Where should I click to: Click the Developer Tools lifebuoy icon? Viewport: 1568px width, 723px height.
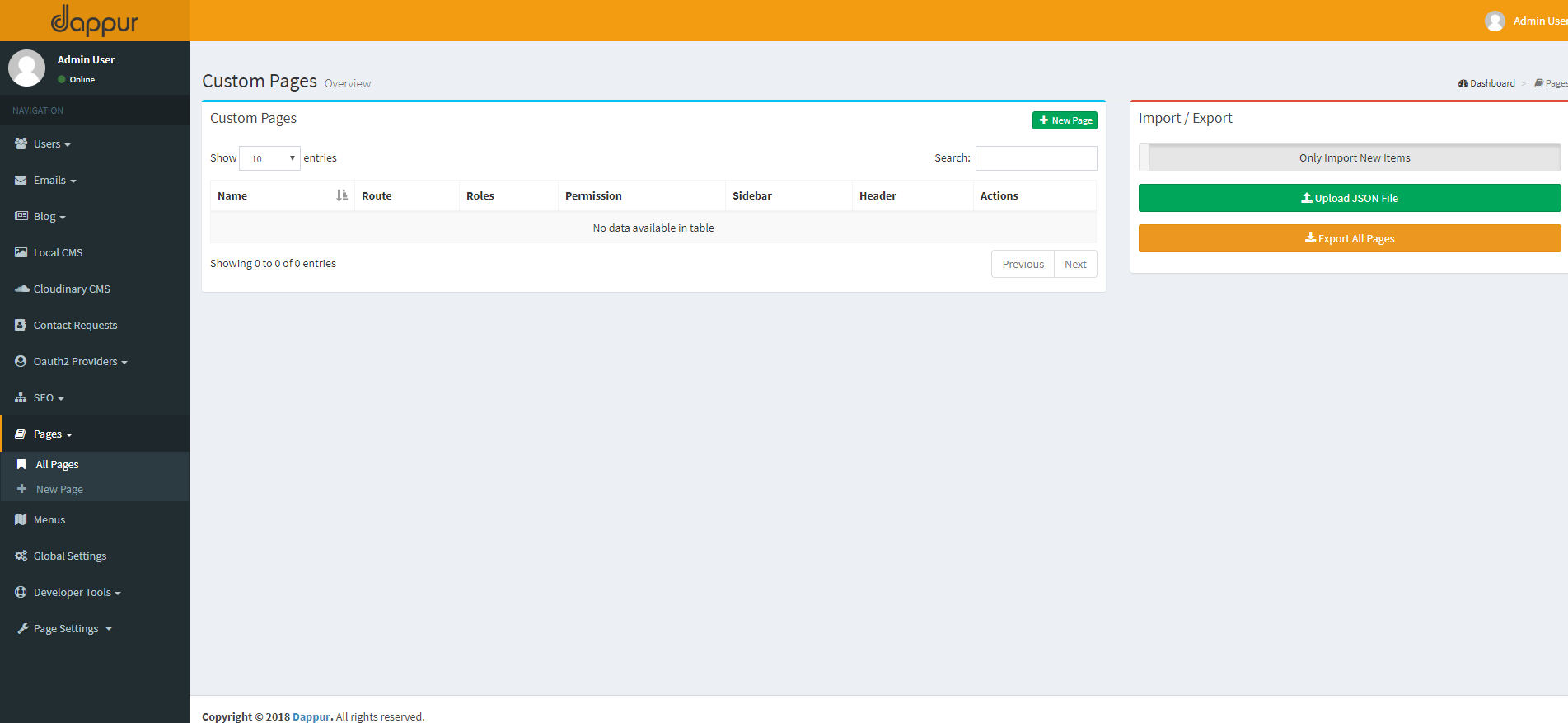coord(21,592)
